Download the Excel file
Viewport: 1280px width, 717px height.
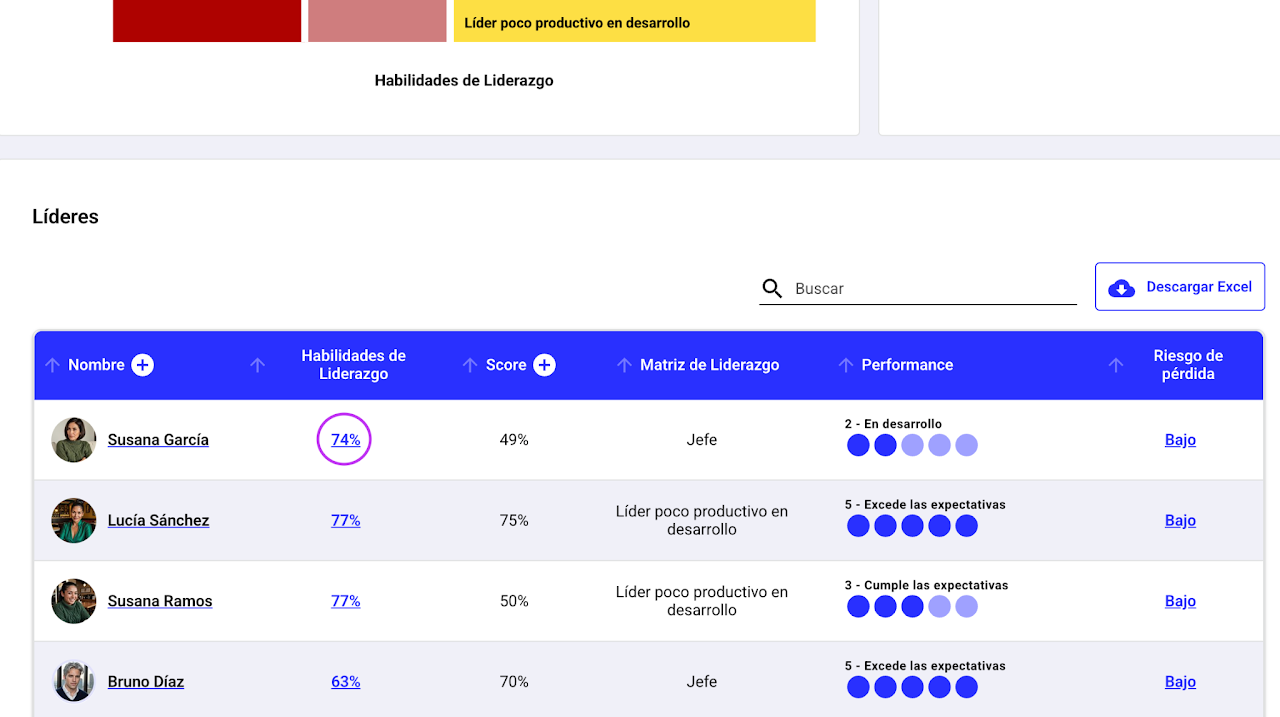pos(1180,287)
